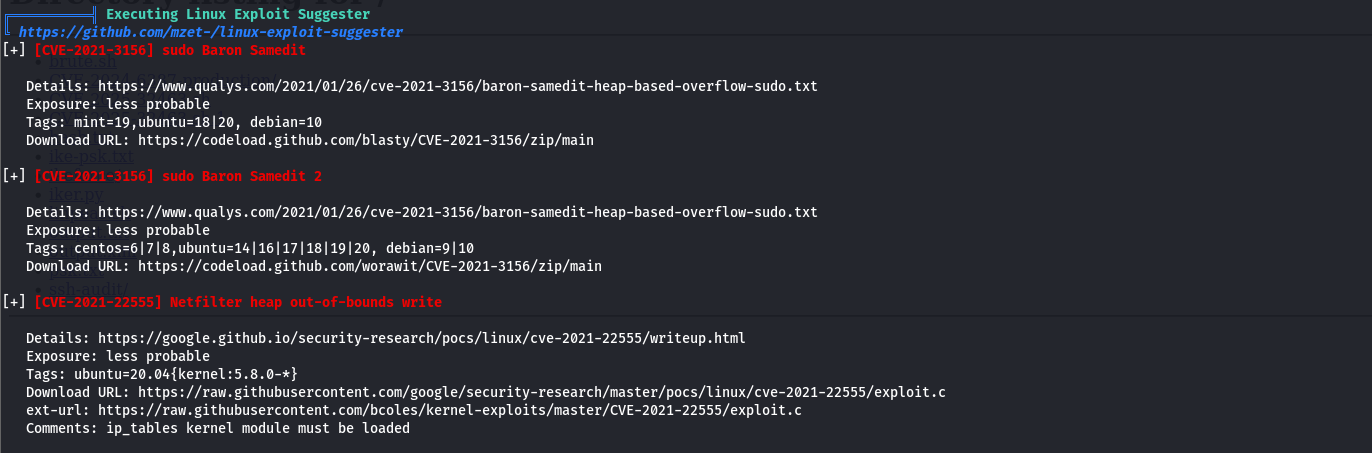Follow the worawit CVE-2021-3156 download URL

tap(369, 266)
